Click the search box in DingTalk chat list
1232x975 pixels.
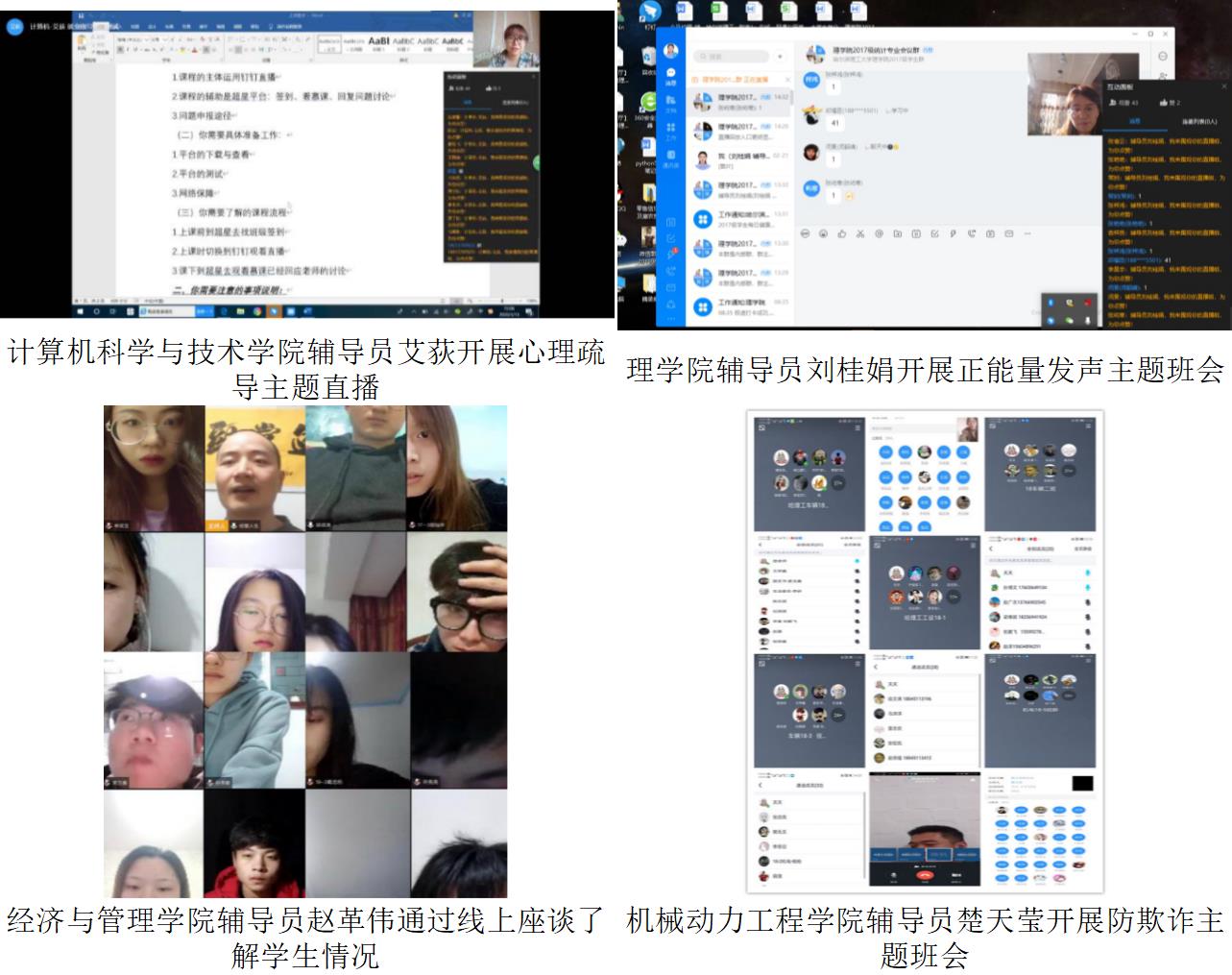click(732, 57)
